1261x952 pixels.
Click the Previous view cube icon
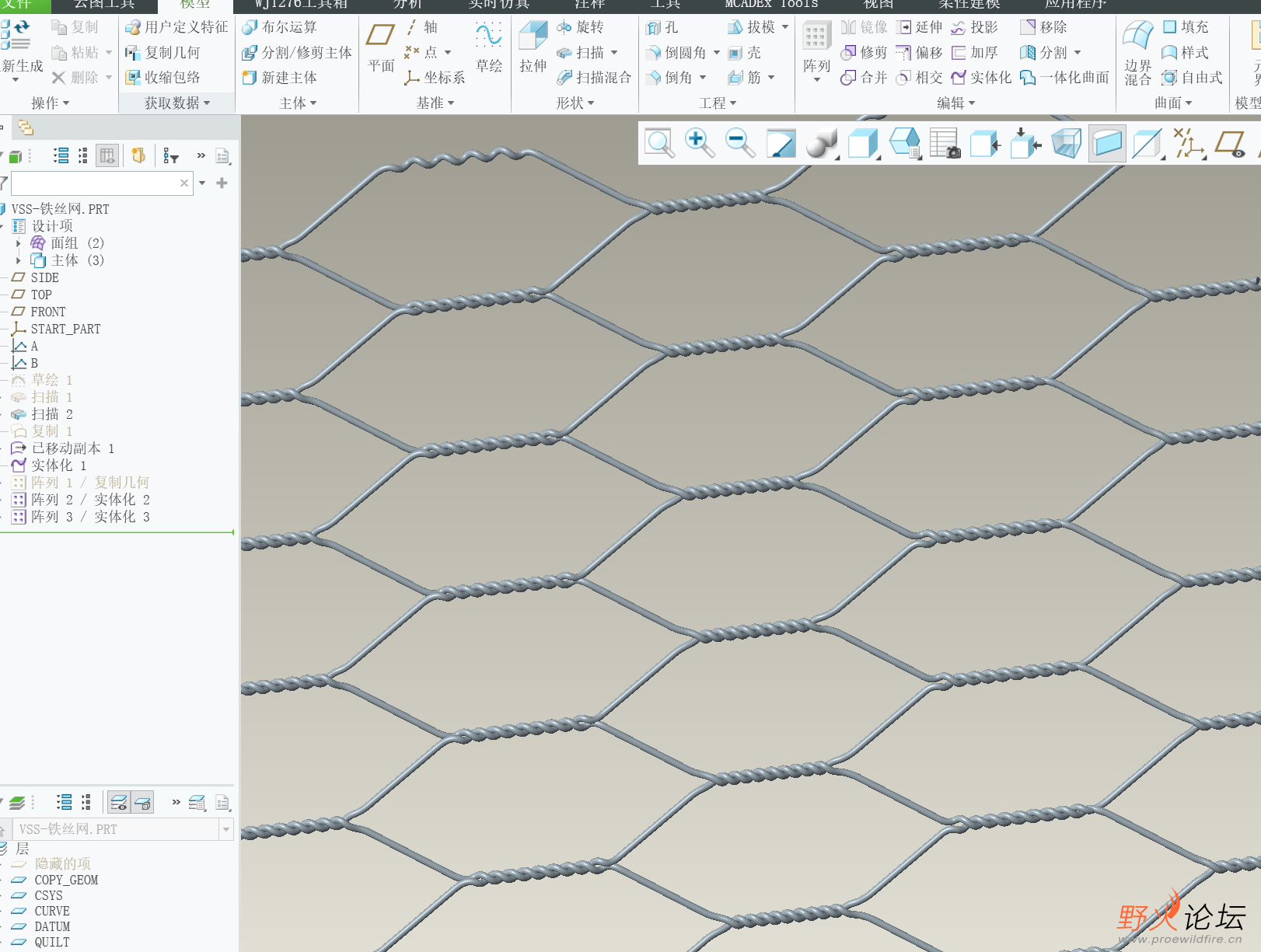tap(985, 144)
